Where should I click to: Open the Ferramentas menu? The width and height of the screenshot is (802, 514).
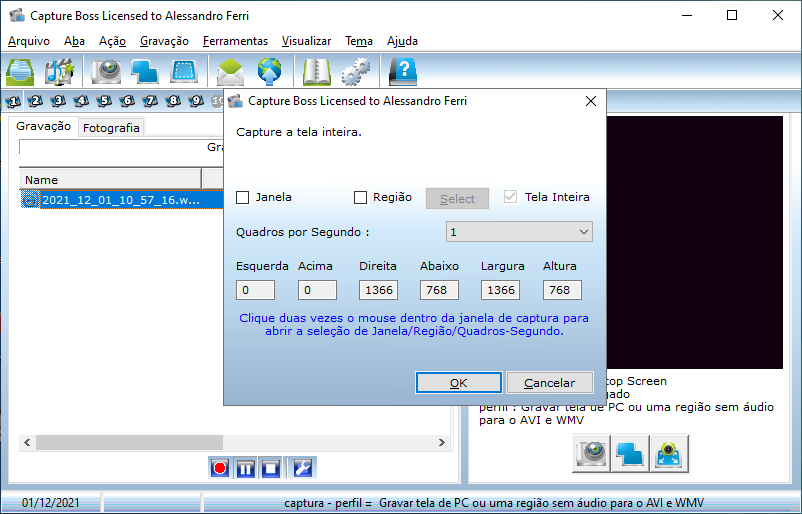pos(235,41)
